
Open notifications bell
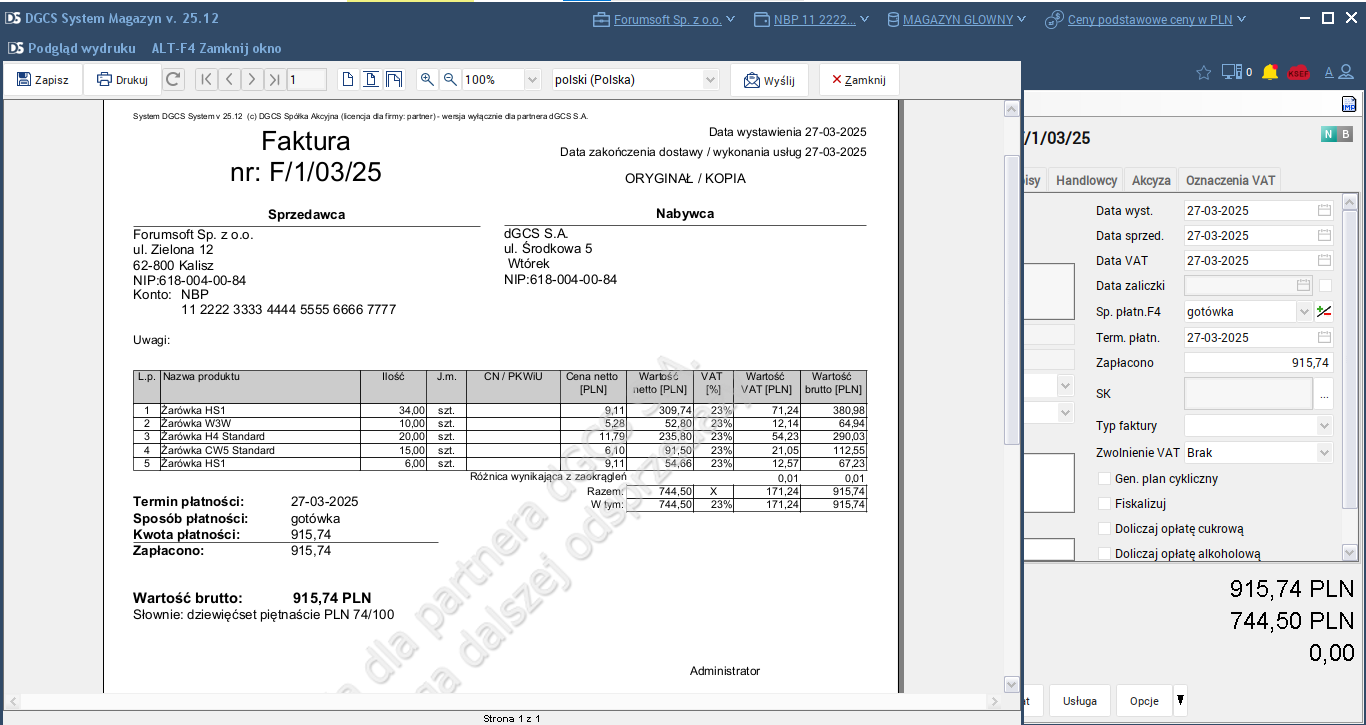click(1270, 72)
